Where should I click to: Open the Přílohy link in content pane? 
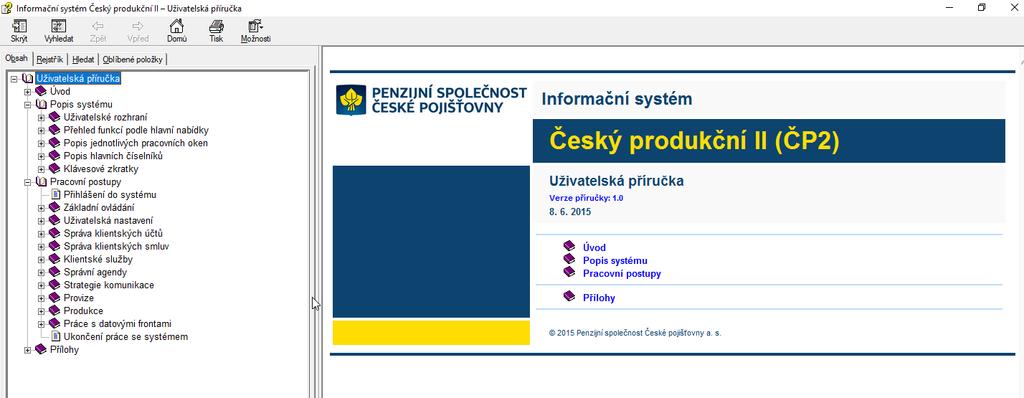(x=599, y=298)
